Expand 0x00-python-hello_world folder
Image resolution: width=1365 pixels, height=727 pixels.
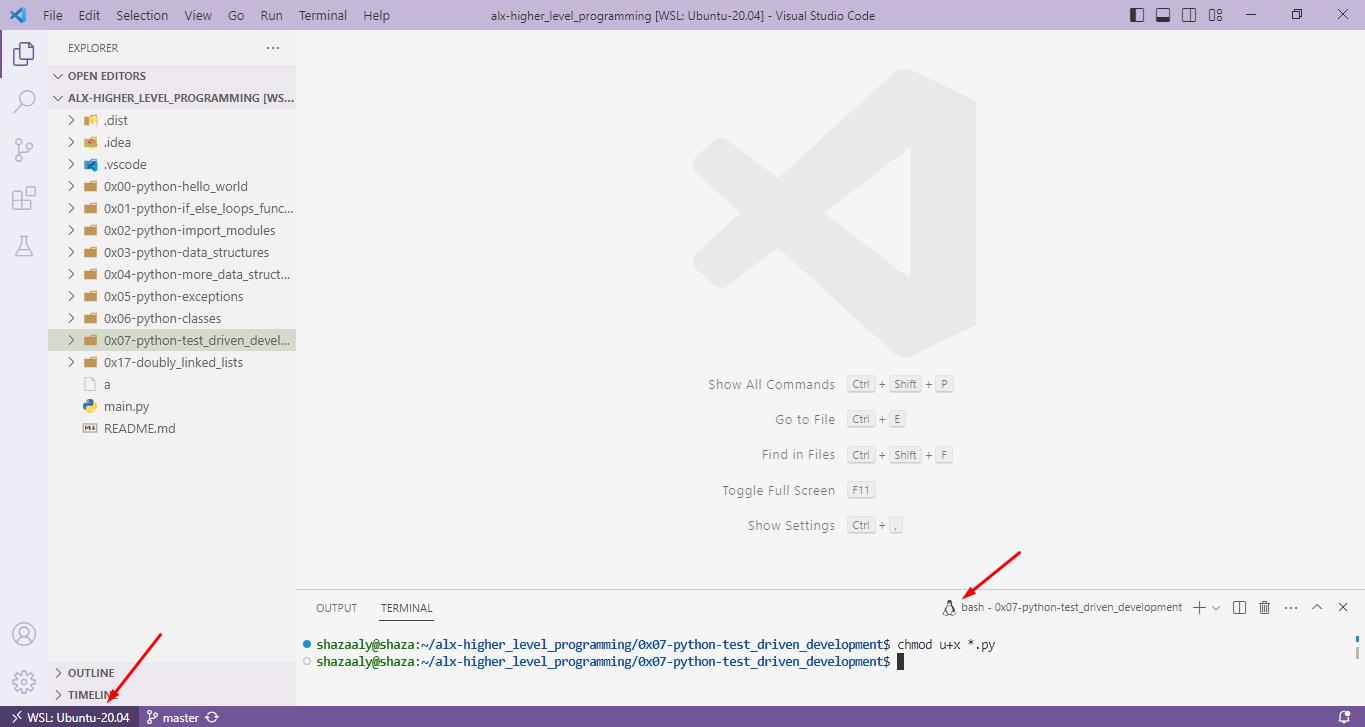pyautogui.click(x=172, y=186)
